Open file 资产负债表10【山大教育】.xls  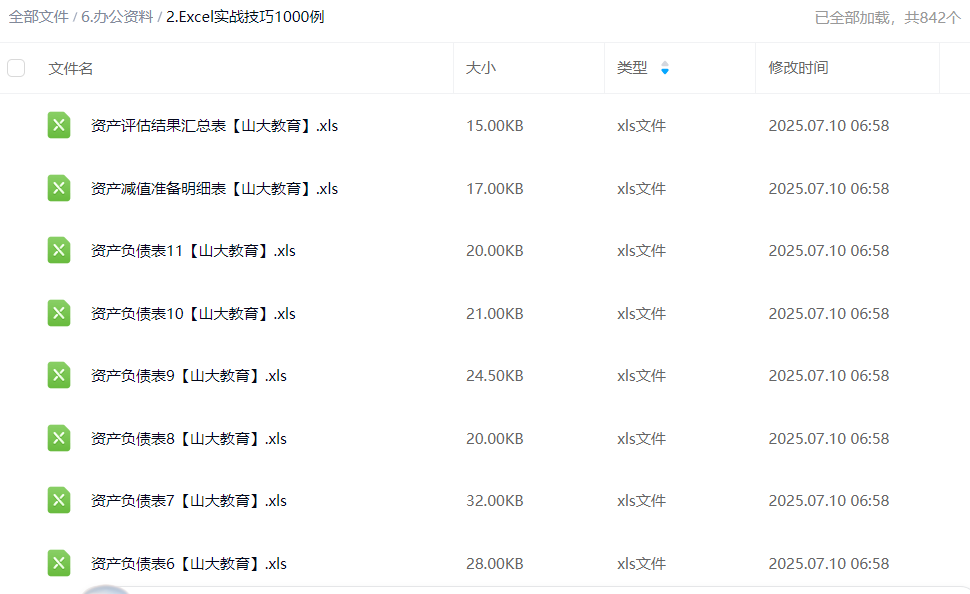tap(193, 314)
